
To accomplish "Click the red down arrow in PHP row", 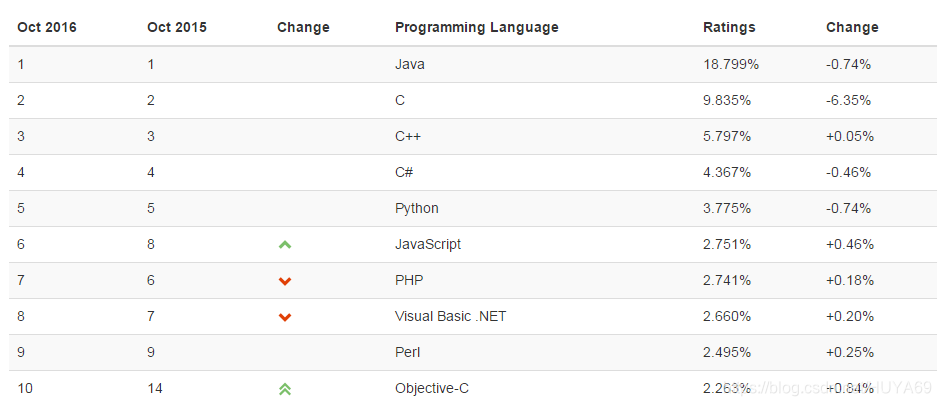I will [x=285, y=281].
